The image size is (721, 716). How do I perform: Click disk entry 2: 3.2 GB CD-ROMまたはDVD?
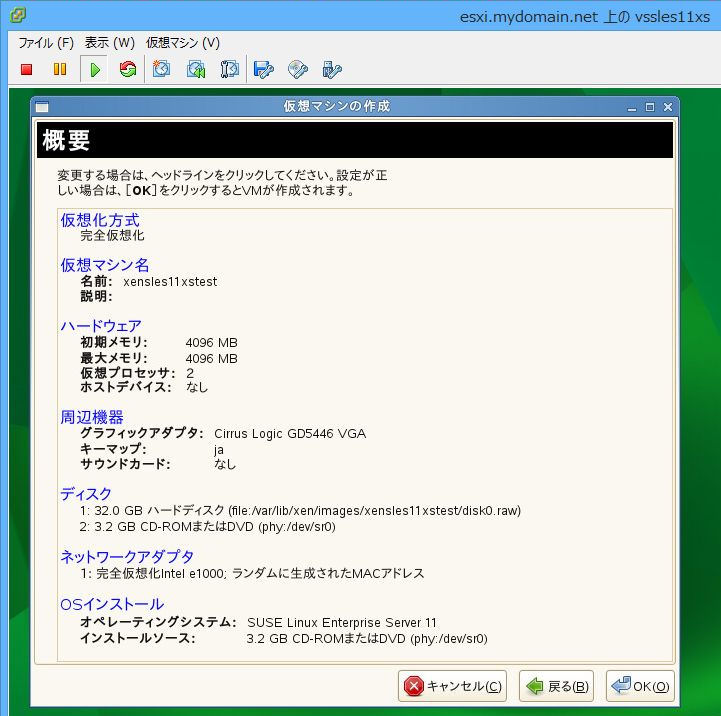(207, 527)
